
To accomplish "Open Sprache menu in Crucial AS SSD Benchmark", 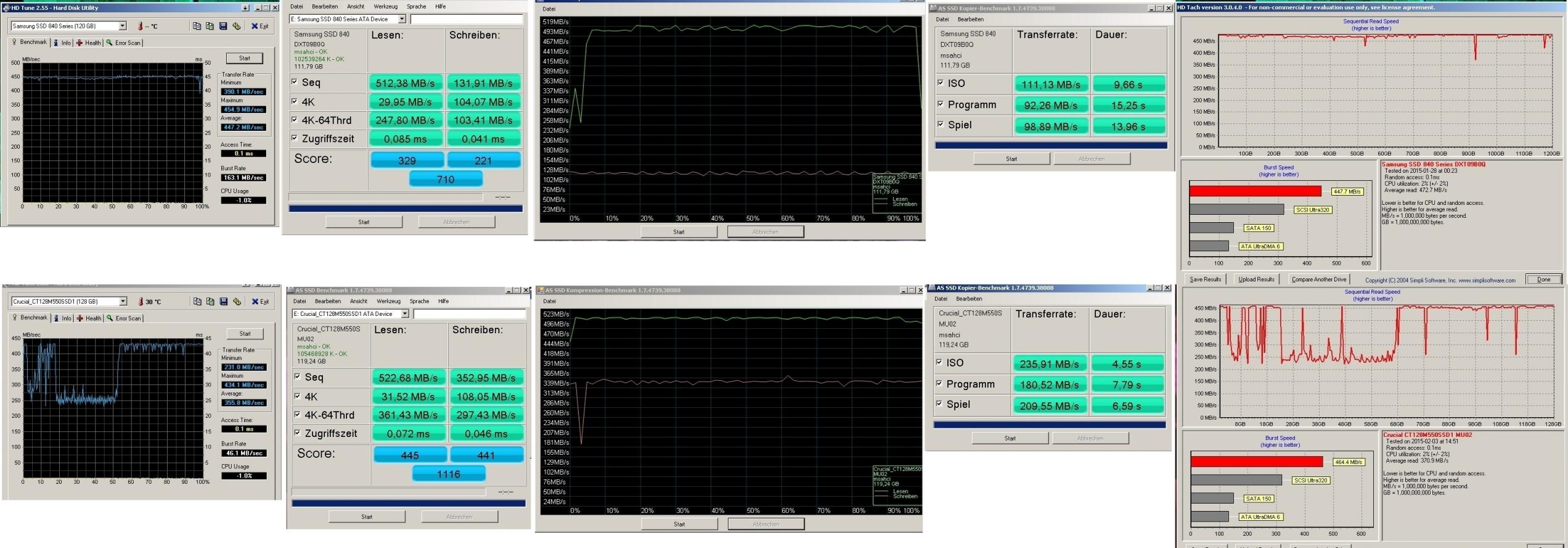I will point(419,301).
